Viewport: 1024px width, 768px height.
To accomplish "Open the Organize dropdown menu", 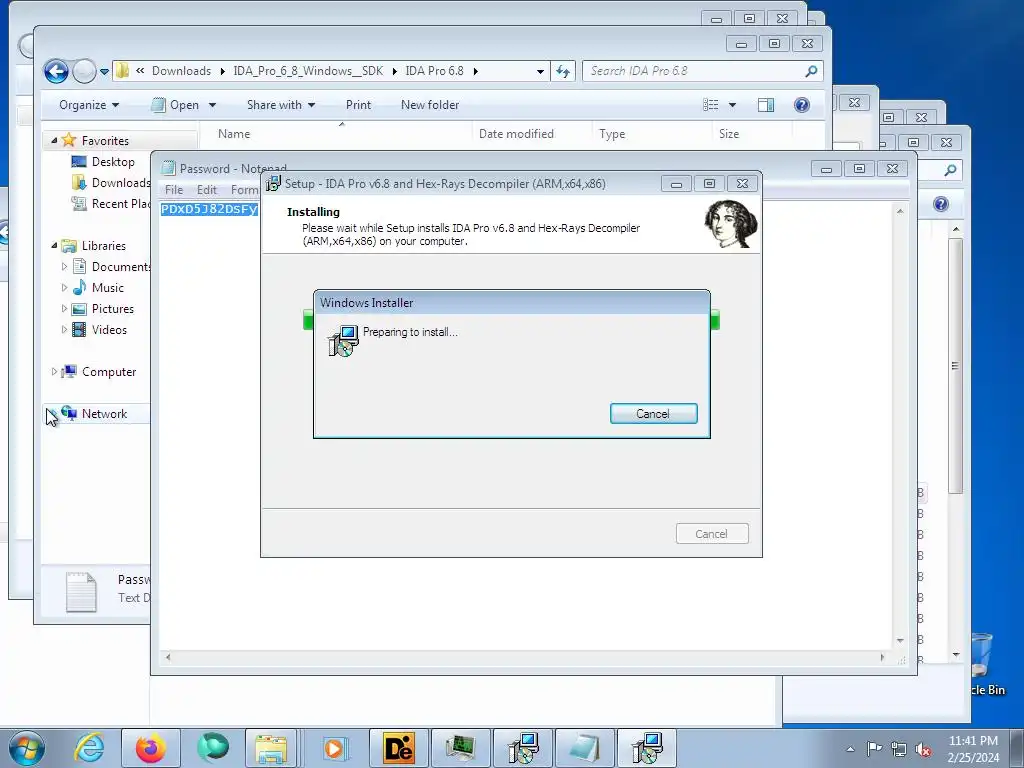I will click(x=89, y=104).
